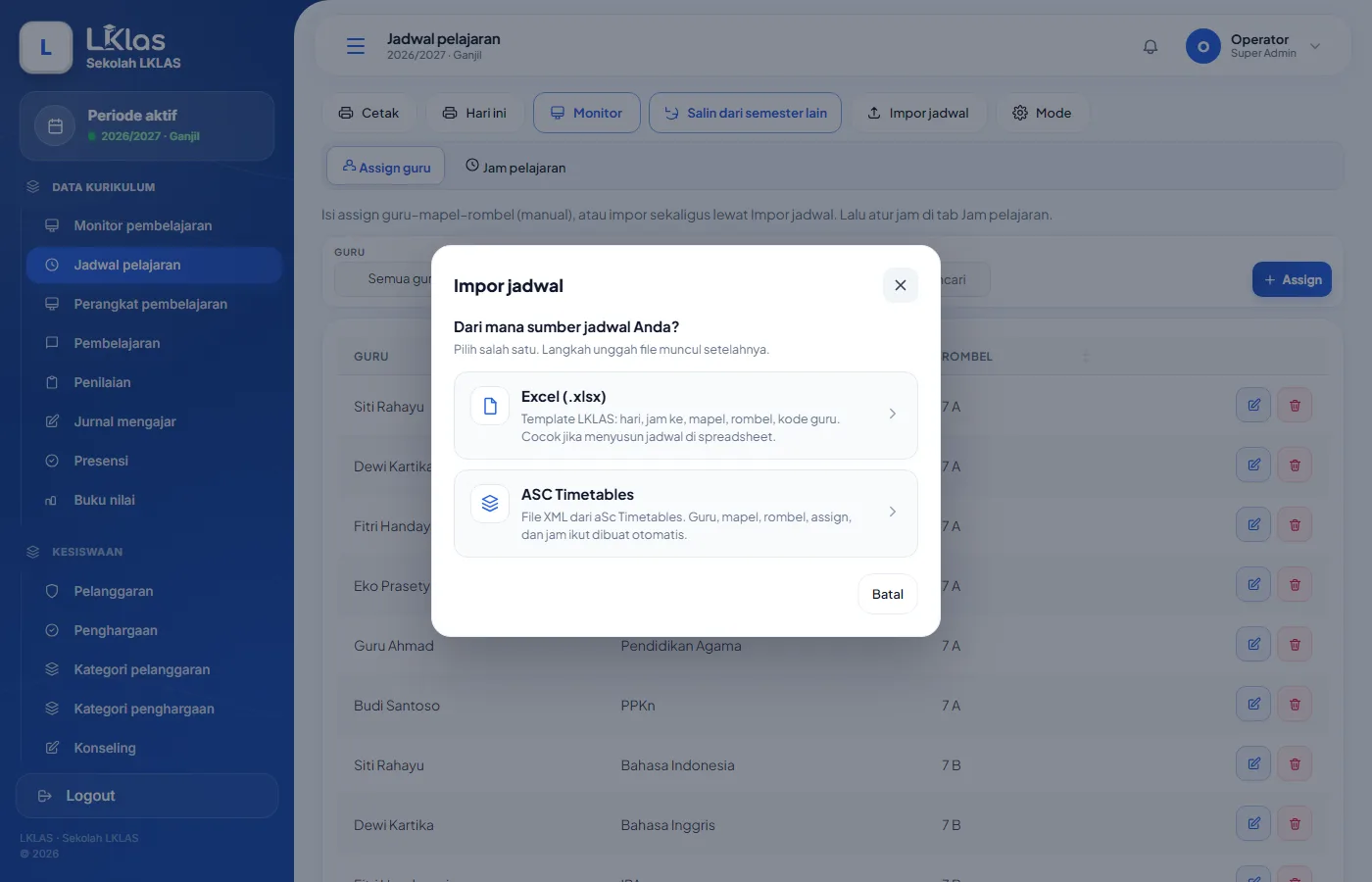Open Perangkat pembelajaran in the sidebar
The width and height of the screenshot is (1372, 882).
[x=154, y=304]
